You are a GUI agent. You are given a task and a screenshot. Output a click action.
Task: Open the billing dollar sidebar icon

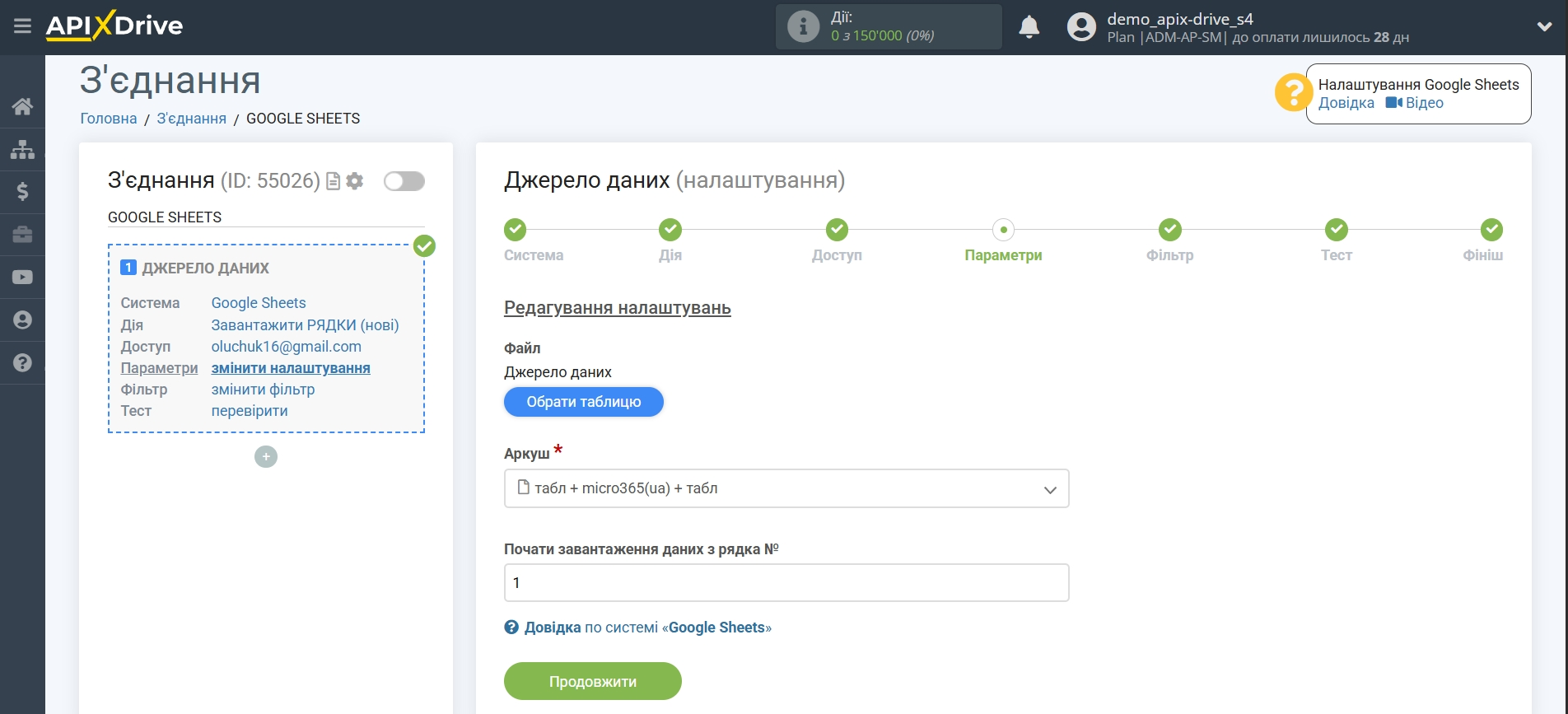[x=22, y=192]
